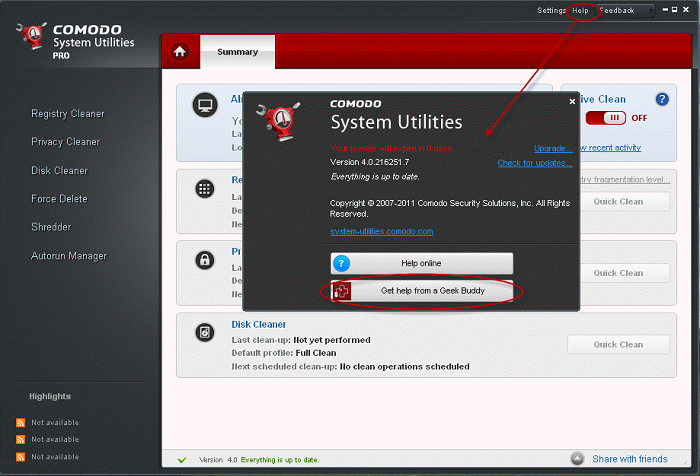Click the first RSS feed icon under Highlights
Viewport: 700px width, 476px height.
(21, 422)
